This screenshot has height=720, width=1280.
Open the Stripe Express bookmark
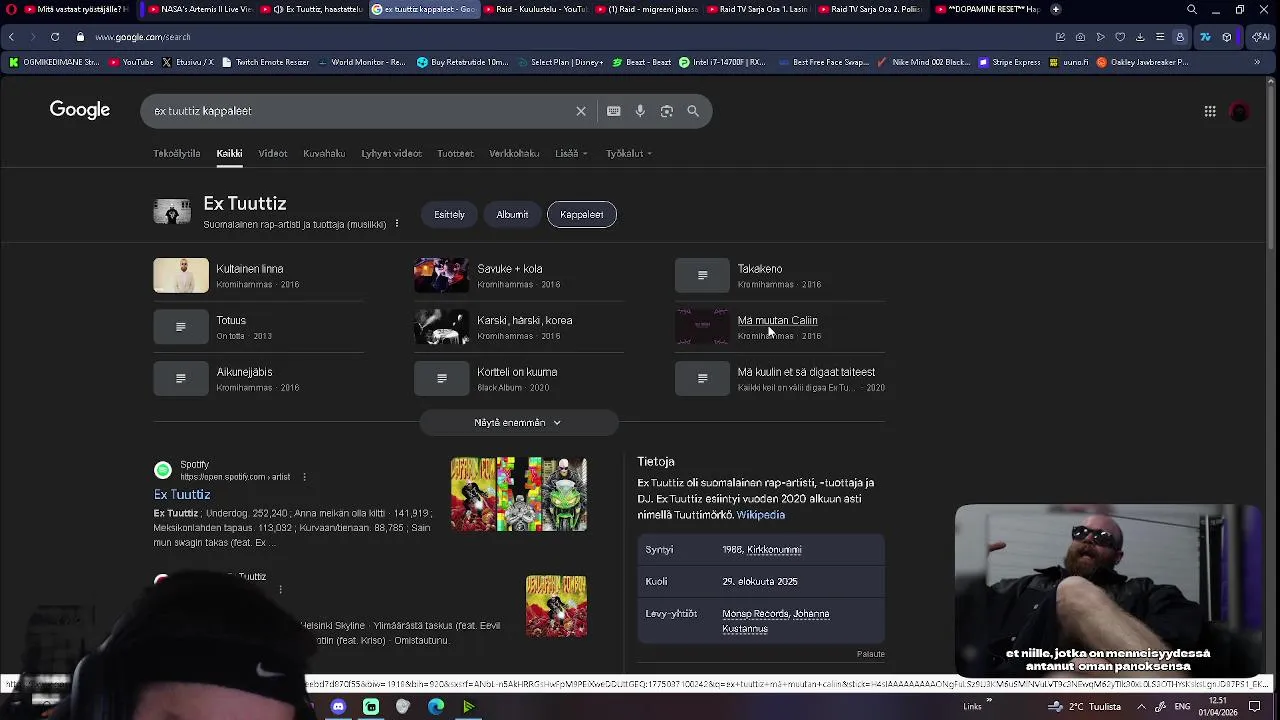(1010, 62)
